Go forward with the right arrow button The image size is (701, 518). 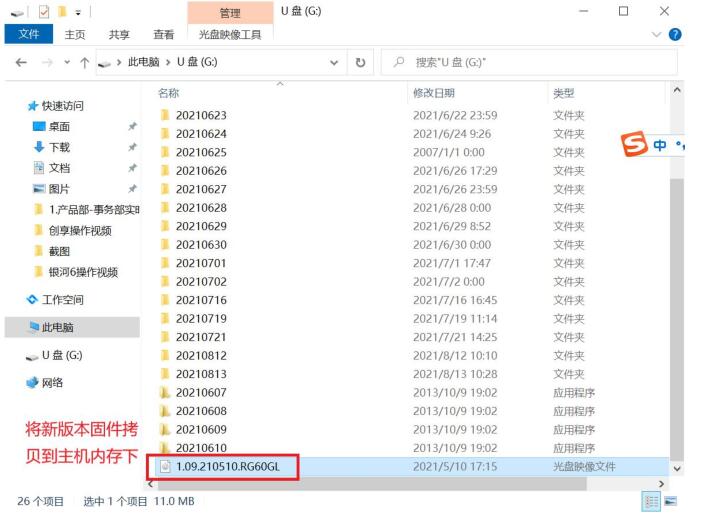point(47,63)
